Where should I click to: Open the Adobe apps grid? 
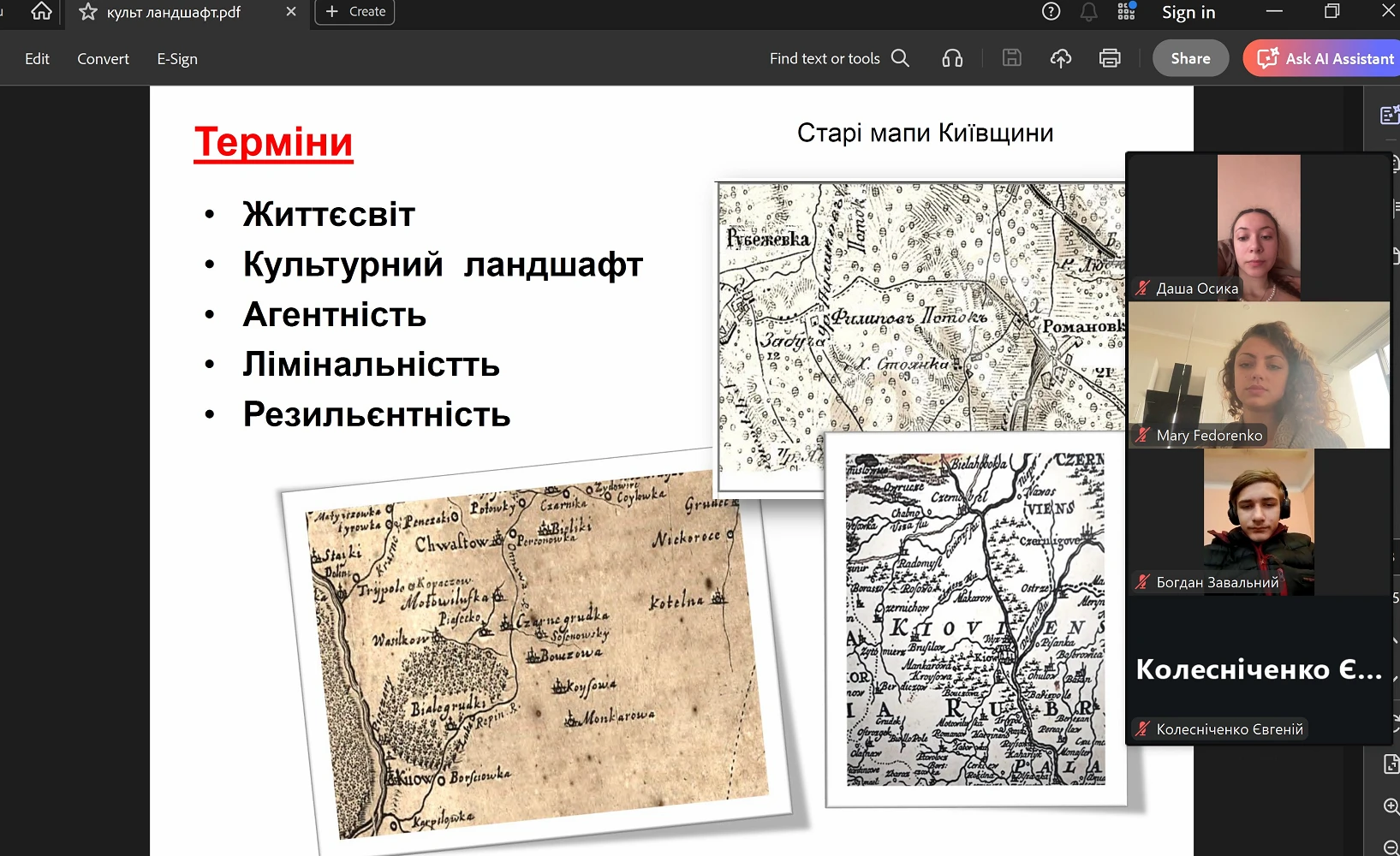(1126, 12)
